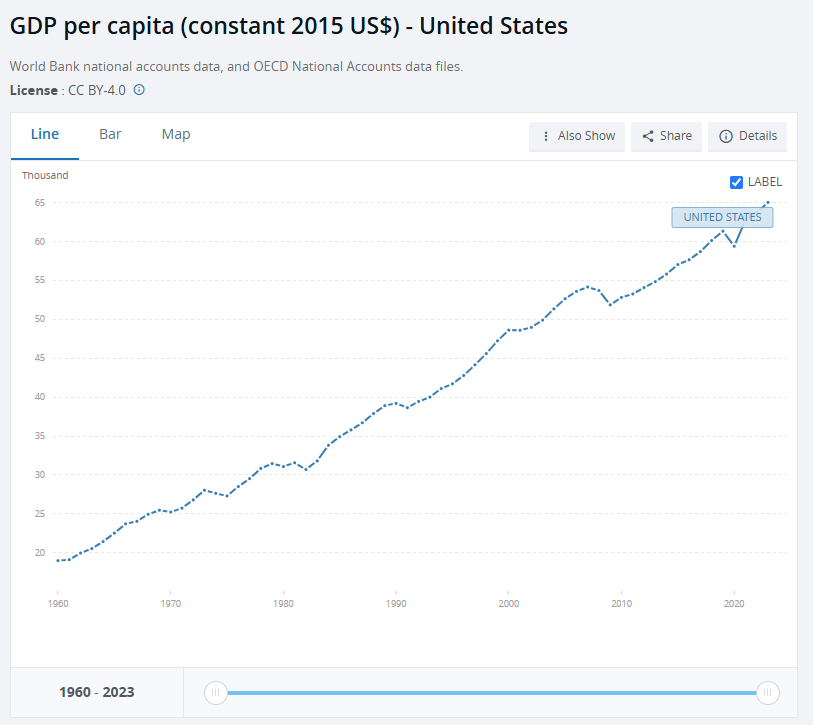Click the UNITED STATES series label
813x725 pixels.
[722, 217]
